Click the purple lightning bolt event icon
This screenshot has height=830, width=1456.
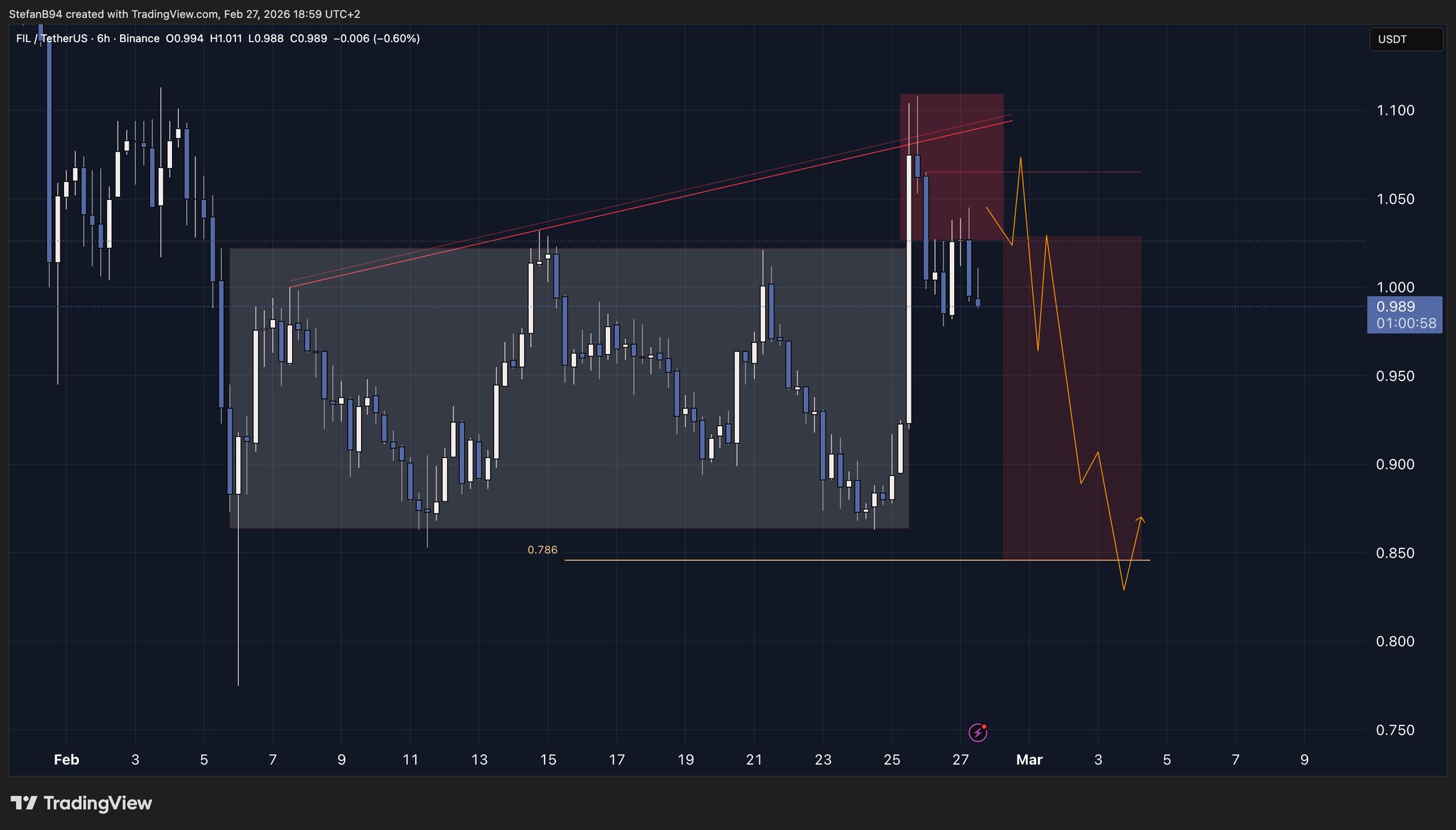978,733
